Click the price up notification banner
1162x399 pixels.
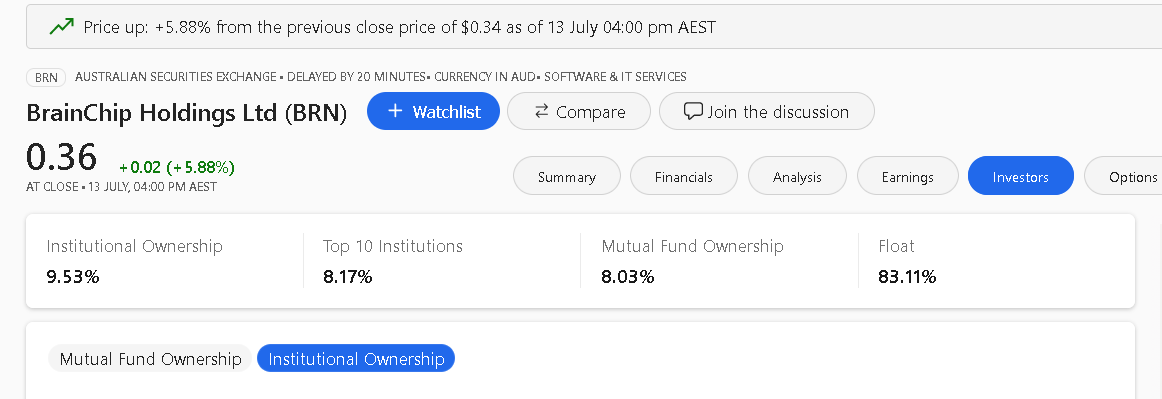click(594, 27)
